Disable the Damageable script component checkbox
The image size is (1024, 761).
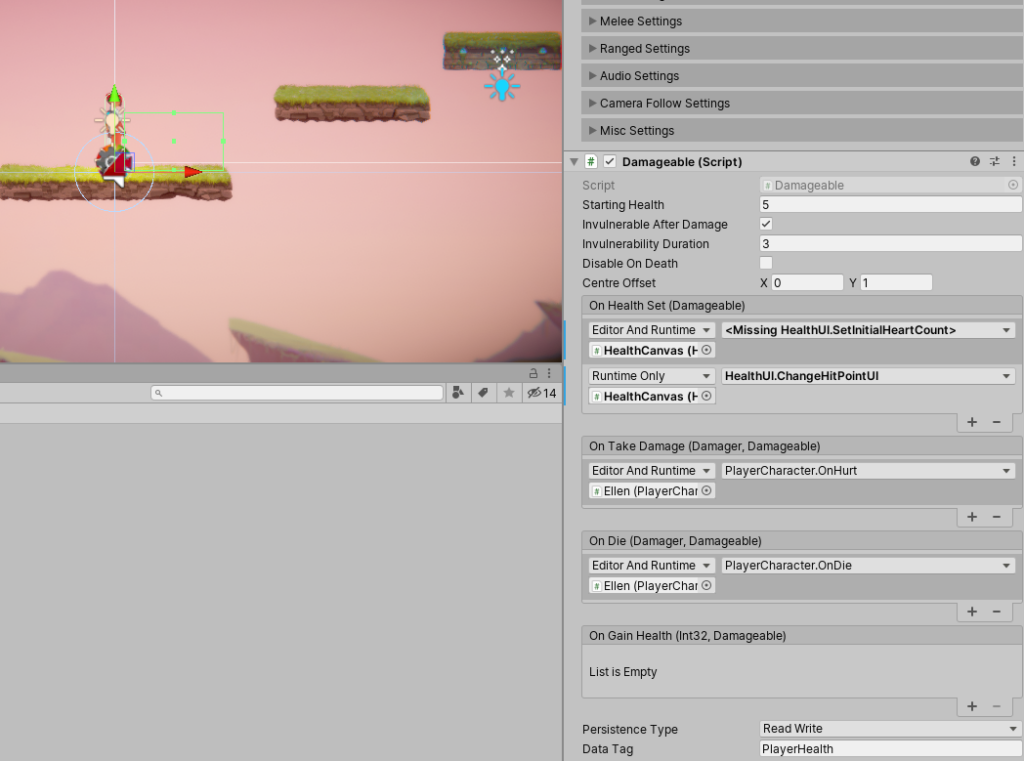point(610,161)
